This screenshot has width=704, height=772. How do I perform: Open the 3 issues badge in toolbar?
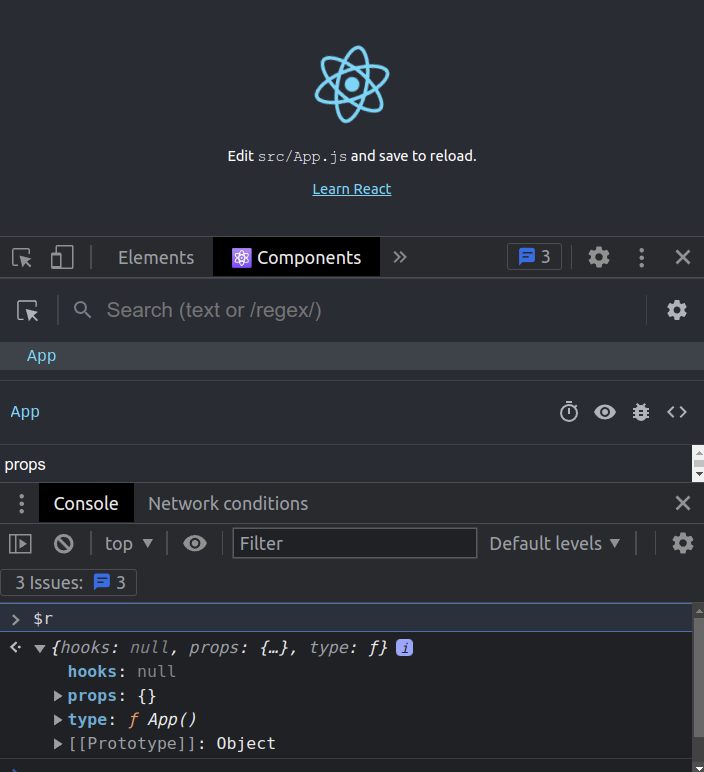pyautogui.click(x=534, y=257)
